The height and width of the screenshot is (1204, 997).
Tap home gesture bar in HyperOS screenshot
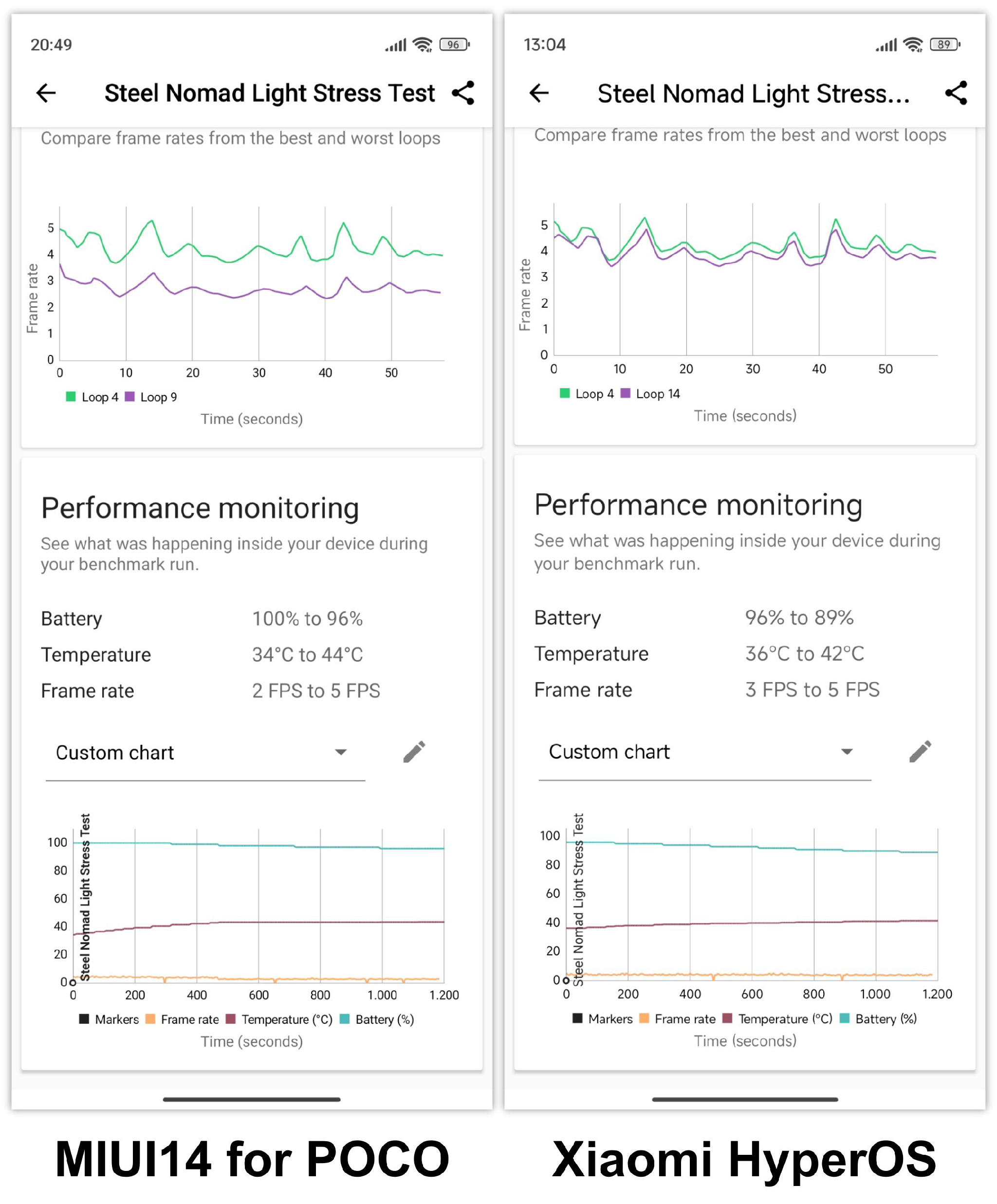click(745, 1099)
